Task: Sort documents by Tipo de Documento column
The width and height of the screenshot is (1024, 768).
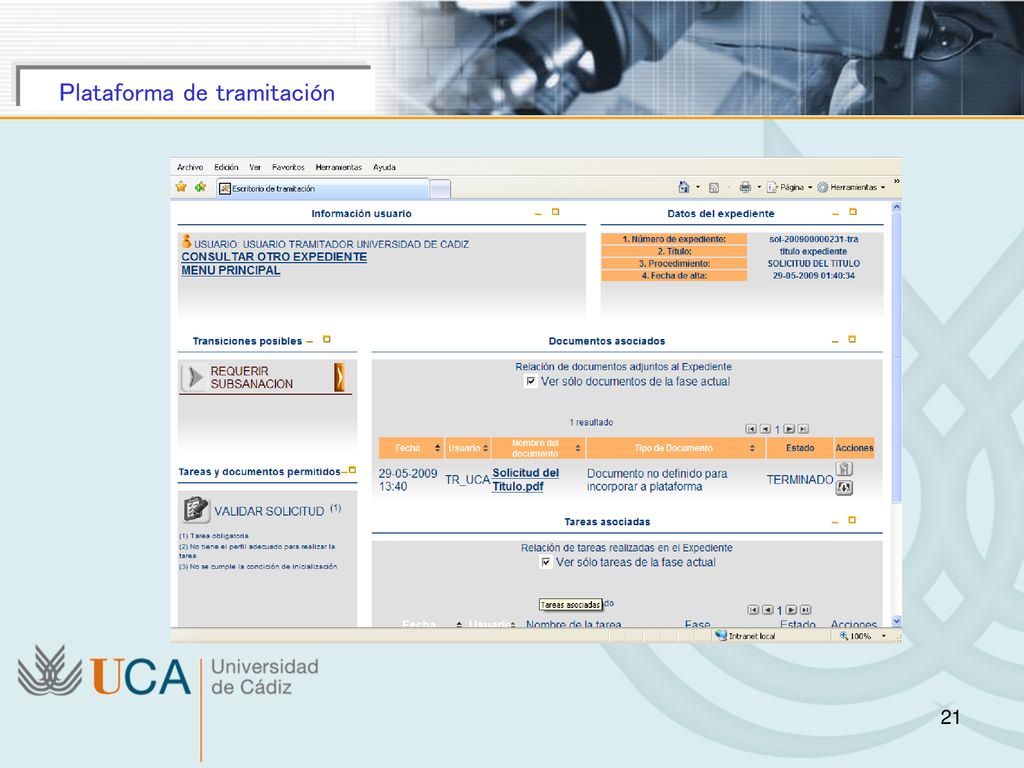Action: pyautogui.click(x=752, y=448)
